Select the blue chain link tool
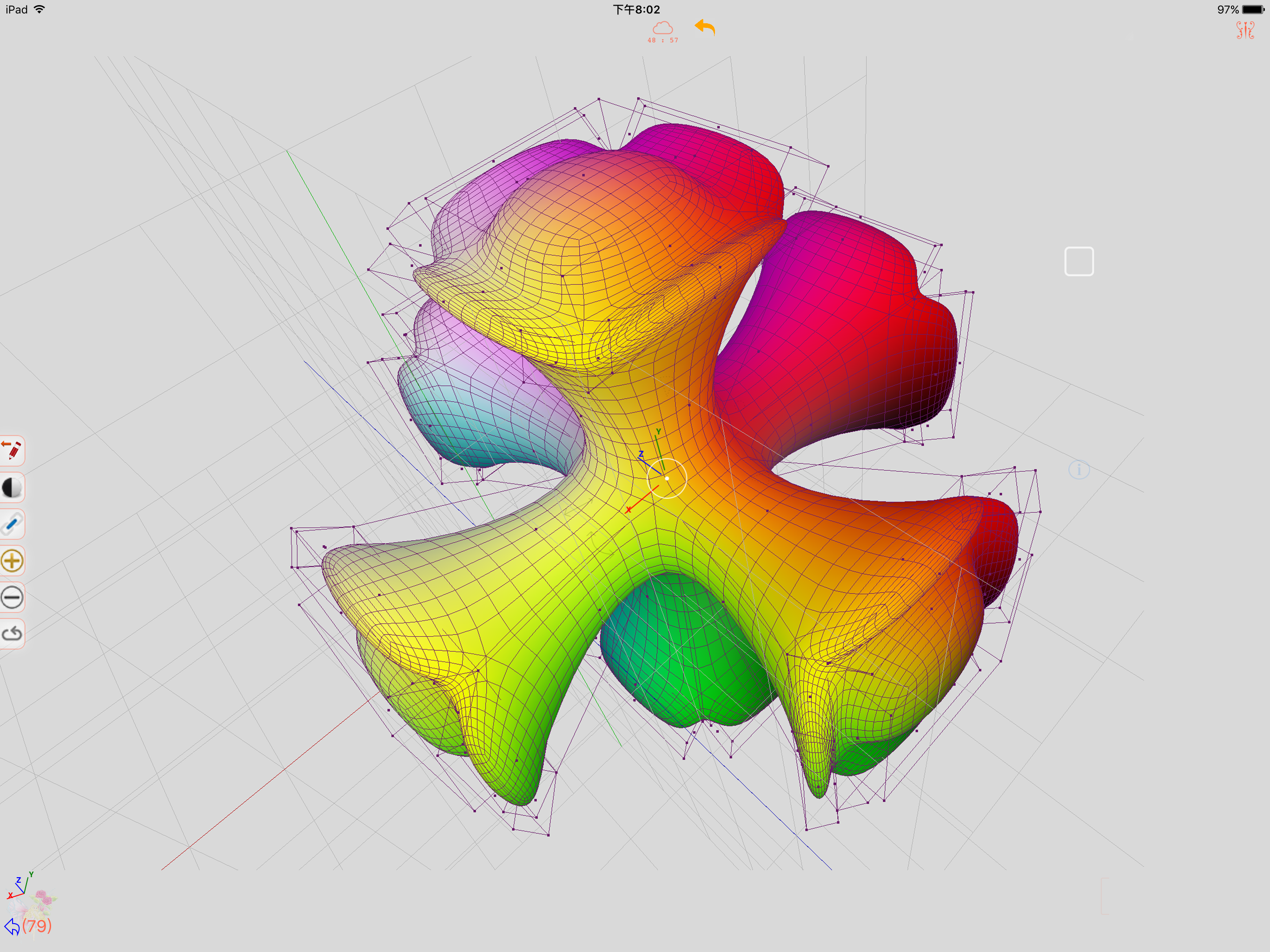The height and width of the screenshot is (952, 1270). [x=12, y=524]
